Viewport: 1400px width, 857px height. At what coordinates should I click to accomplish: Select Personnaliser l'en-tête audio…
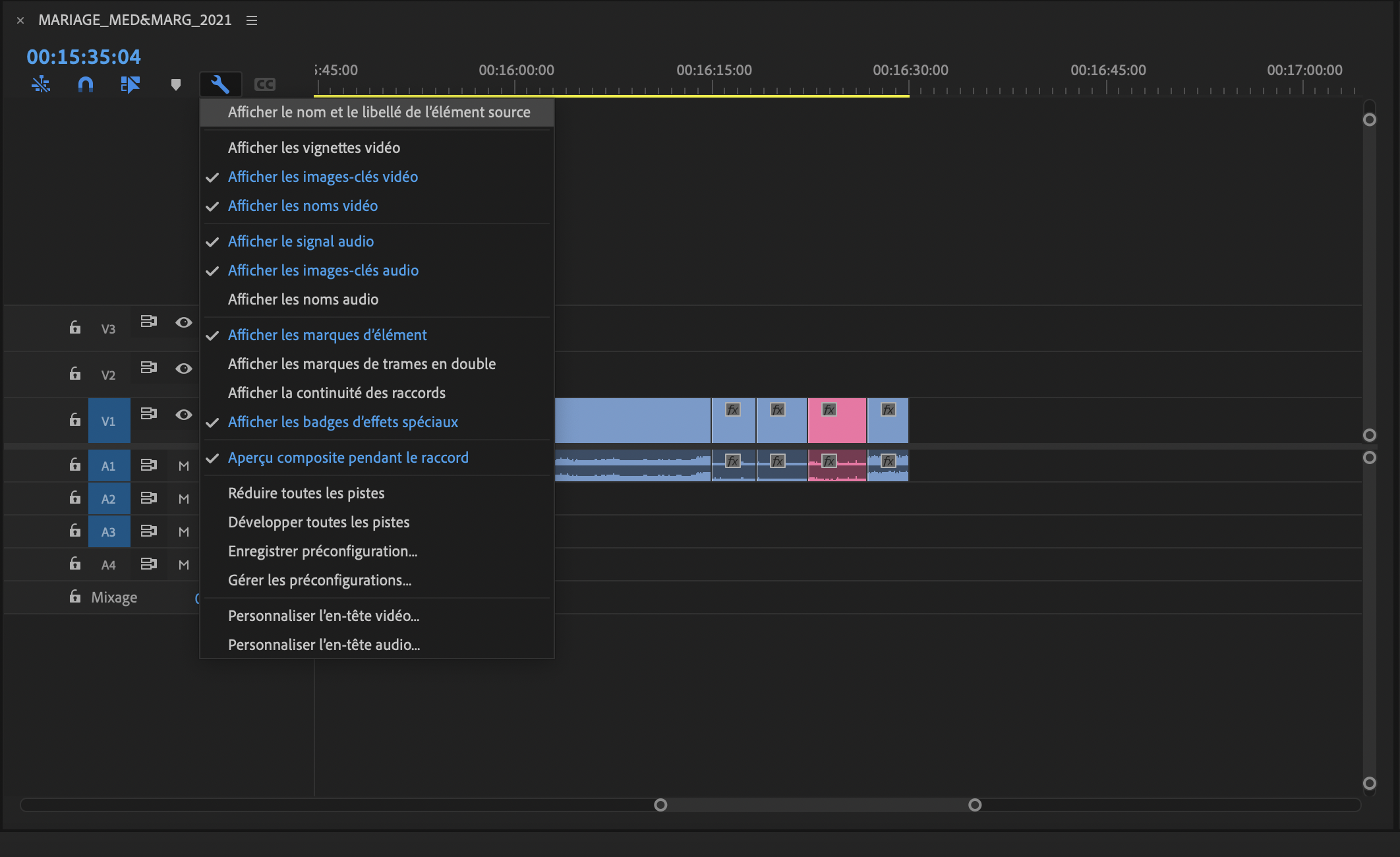coord(324,645)
